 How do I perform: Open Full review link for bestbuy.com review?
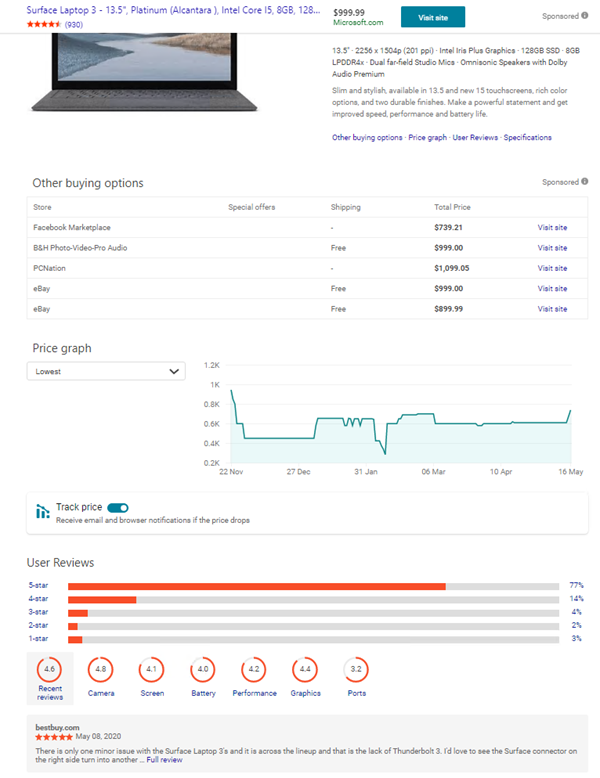[x=165, y=761]
